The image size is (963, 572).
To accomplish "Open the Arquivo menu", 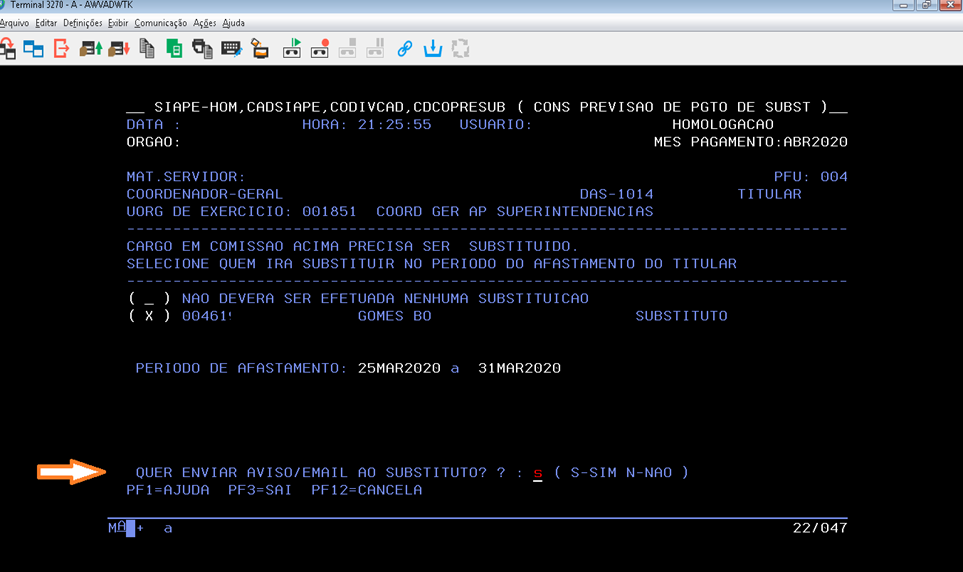I will point(15,22).
